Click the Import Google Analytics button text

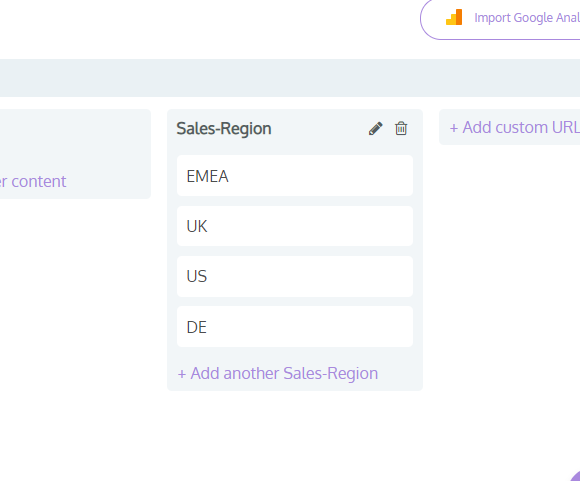pos(527,18)
